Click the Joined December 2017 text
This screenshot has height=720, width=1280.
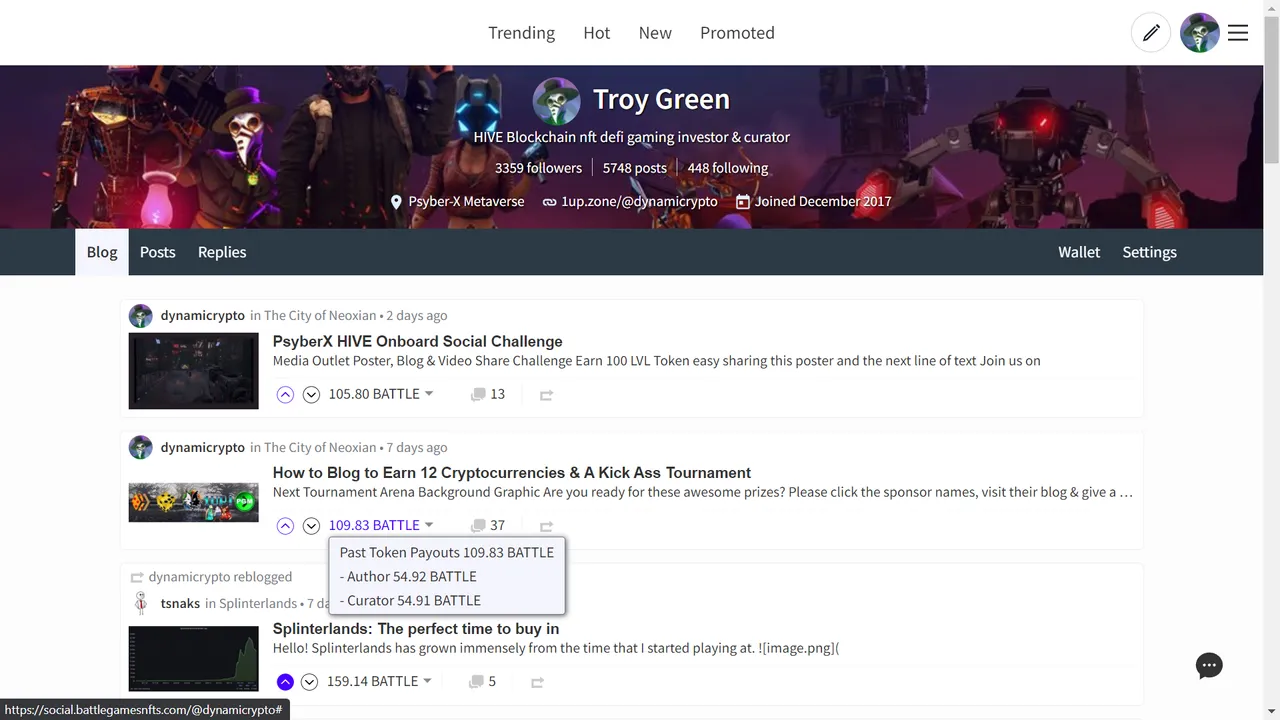click(823, 201)
